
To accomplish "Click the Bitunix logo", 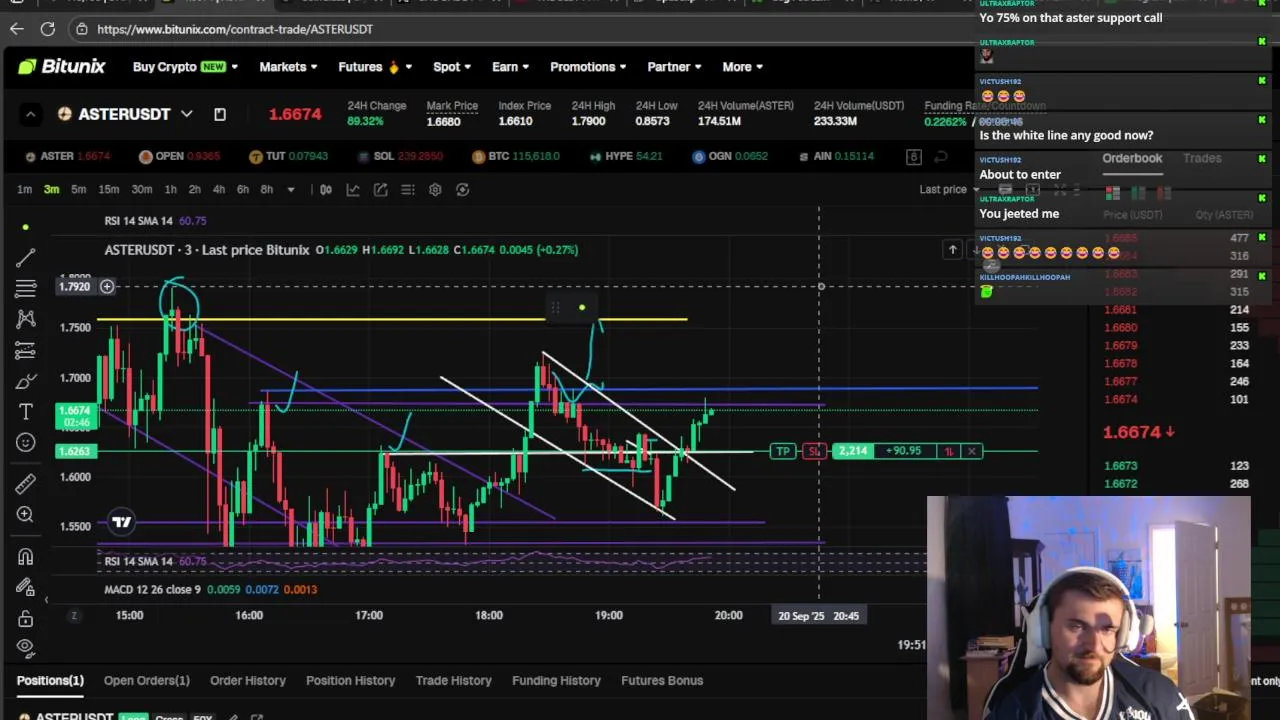I will (x=61, y=66).
